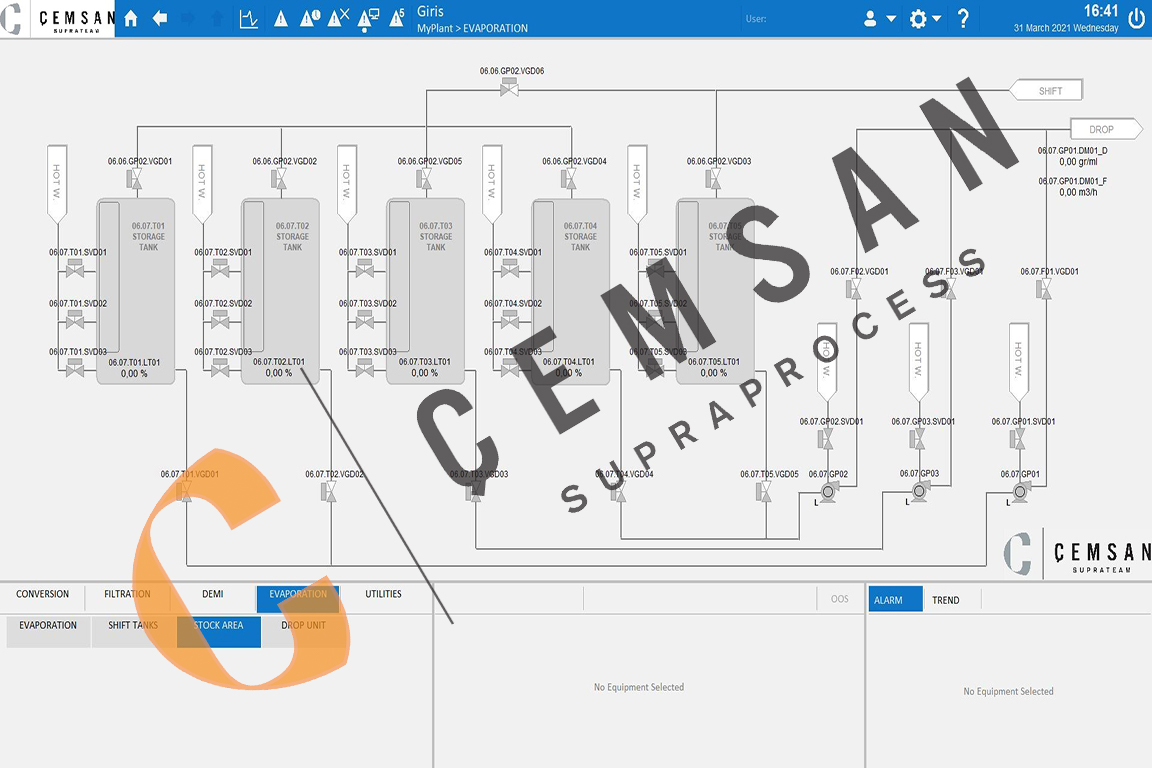Select valve 06.06.GP02.VGD02 above tank T02
The image size is (1152, 768).
click(278, 179)
